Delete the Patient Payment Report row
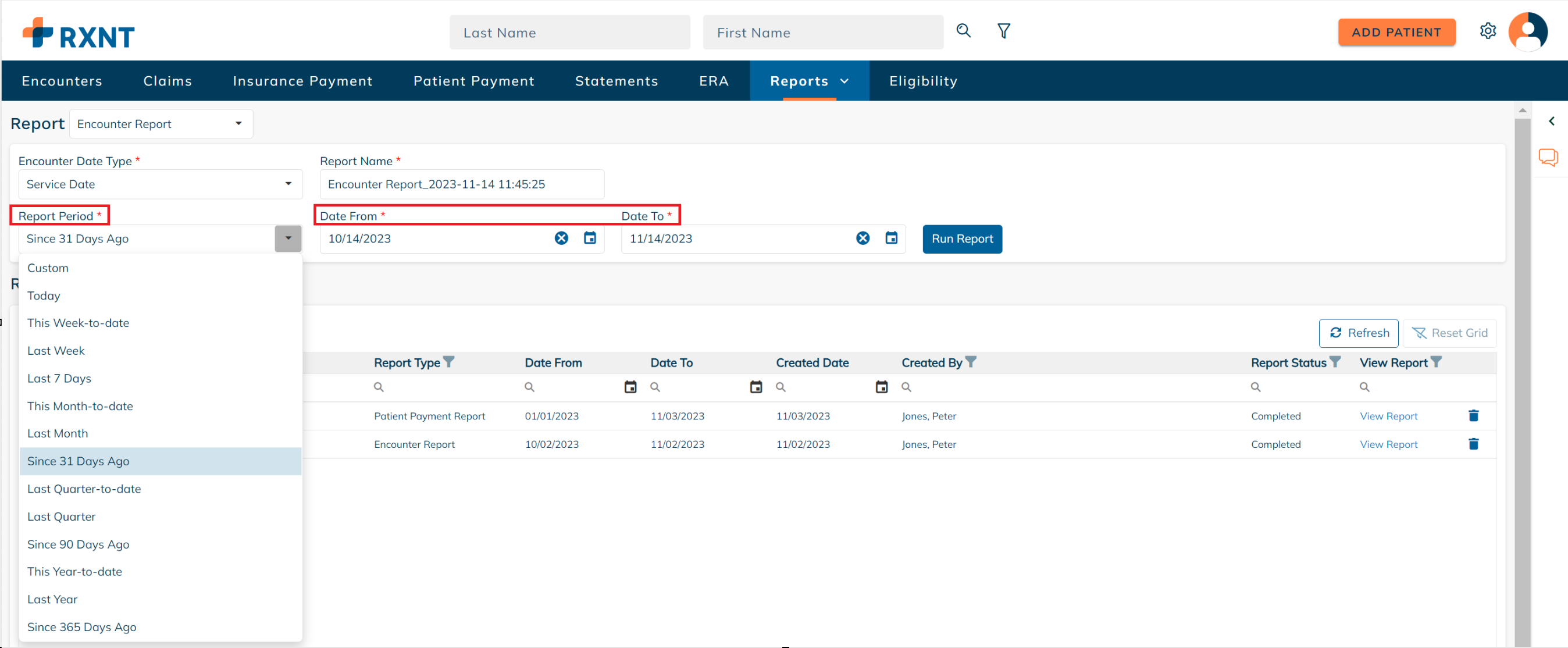This screenshot has width=1568, height=648. click(1473, 415)
